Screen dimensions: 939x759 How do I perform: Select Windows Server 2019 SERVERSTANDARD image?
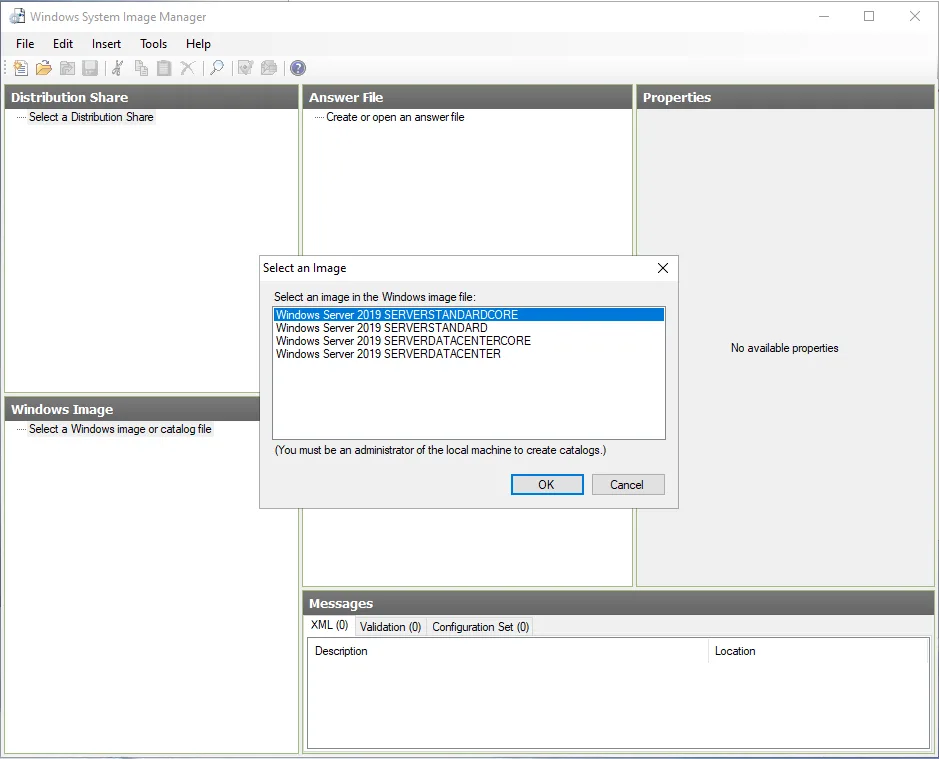(x=469, y=328)
